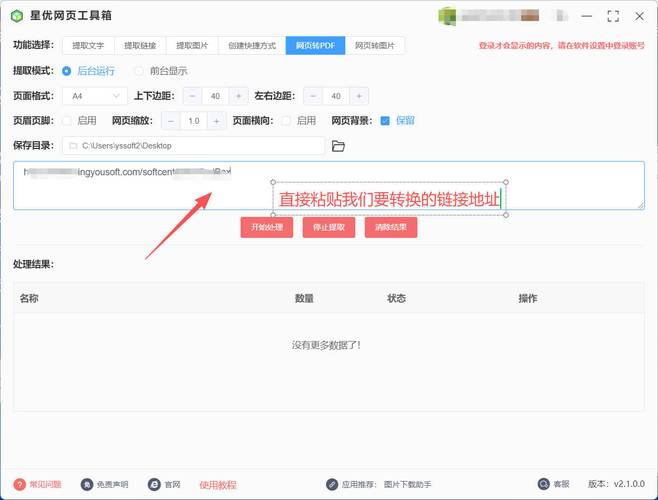The height and width of the screenshot is (500, 658).
Task: Minimize the toolbox window
Action: (587, 16)
